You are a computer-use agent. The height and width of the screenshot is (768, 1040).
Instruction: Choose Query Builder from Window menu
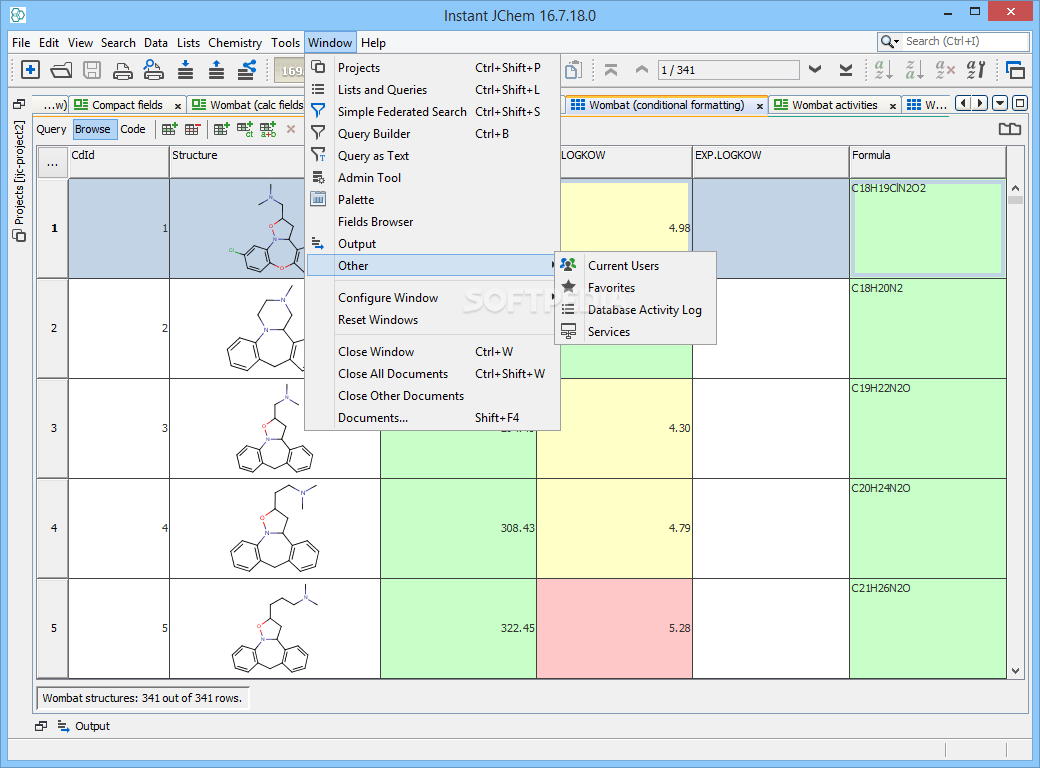pyautogui.click(x=432, y=134)
